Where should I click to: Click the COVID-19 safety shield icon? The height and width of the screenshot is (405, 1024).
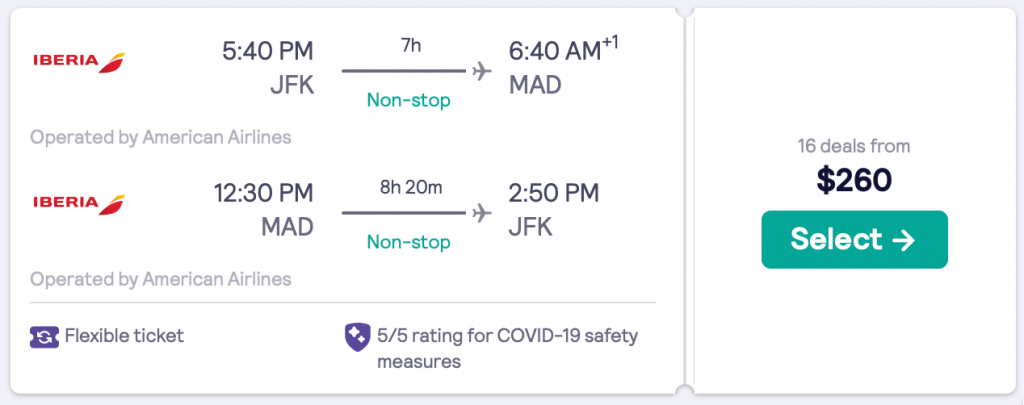coord(356,336)
